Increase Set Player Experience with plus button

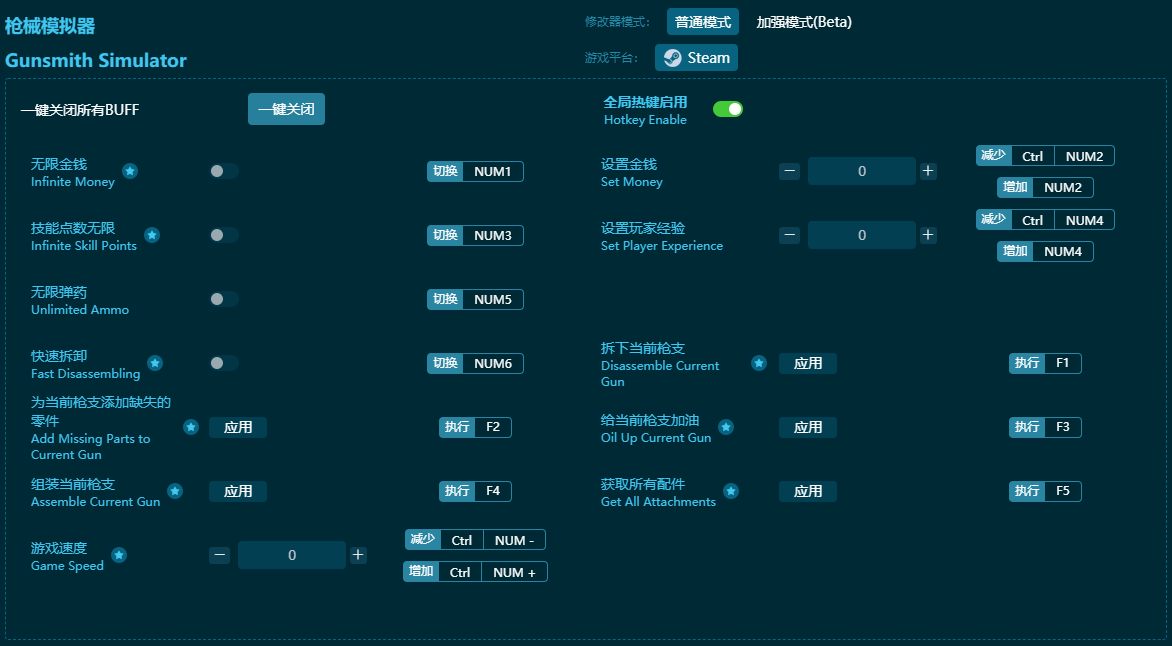tap(928, 235)
